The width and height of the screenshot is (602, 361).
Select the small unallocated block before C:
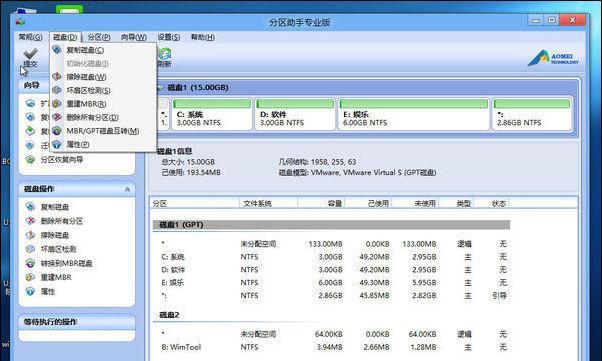[x=164, y=114]
